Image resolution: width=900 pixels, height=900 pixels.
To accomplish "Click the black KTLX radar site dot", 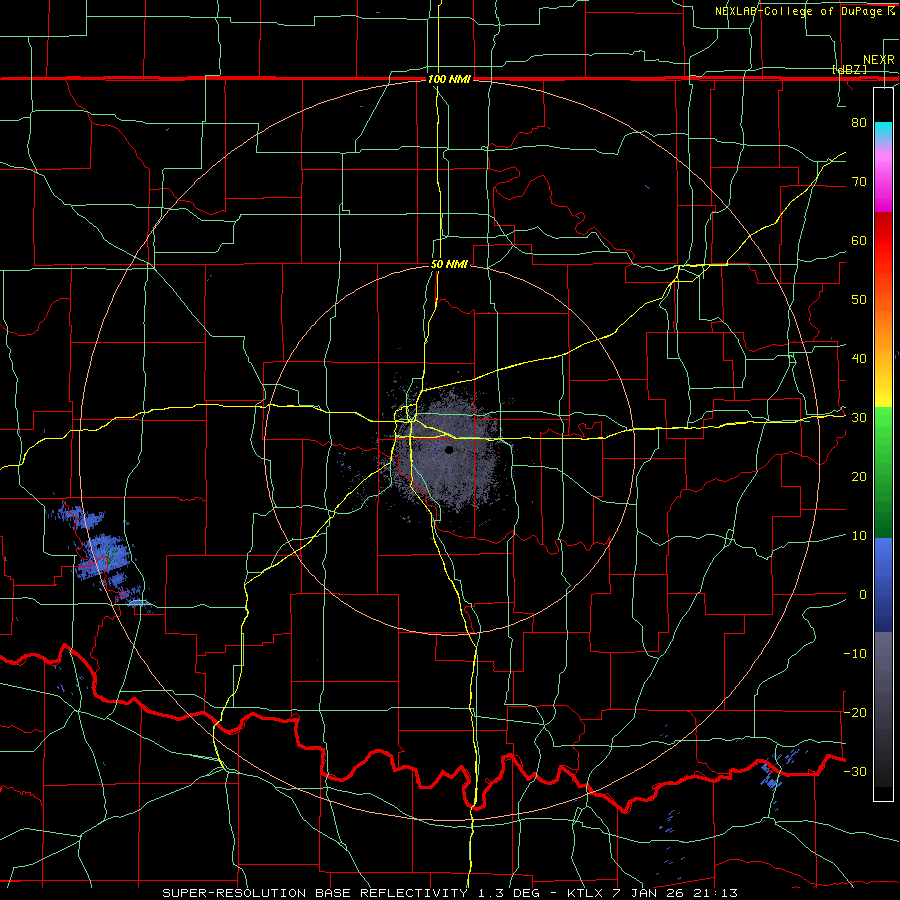I will [x=449, y=450].
